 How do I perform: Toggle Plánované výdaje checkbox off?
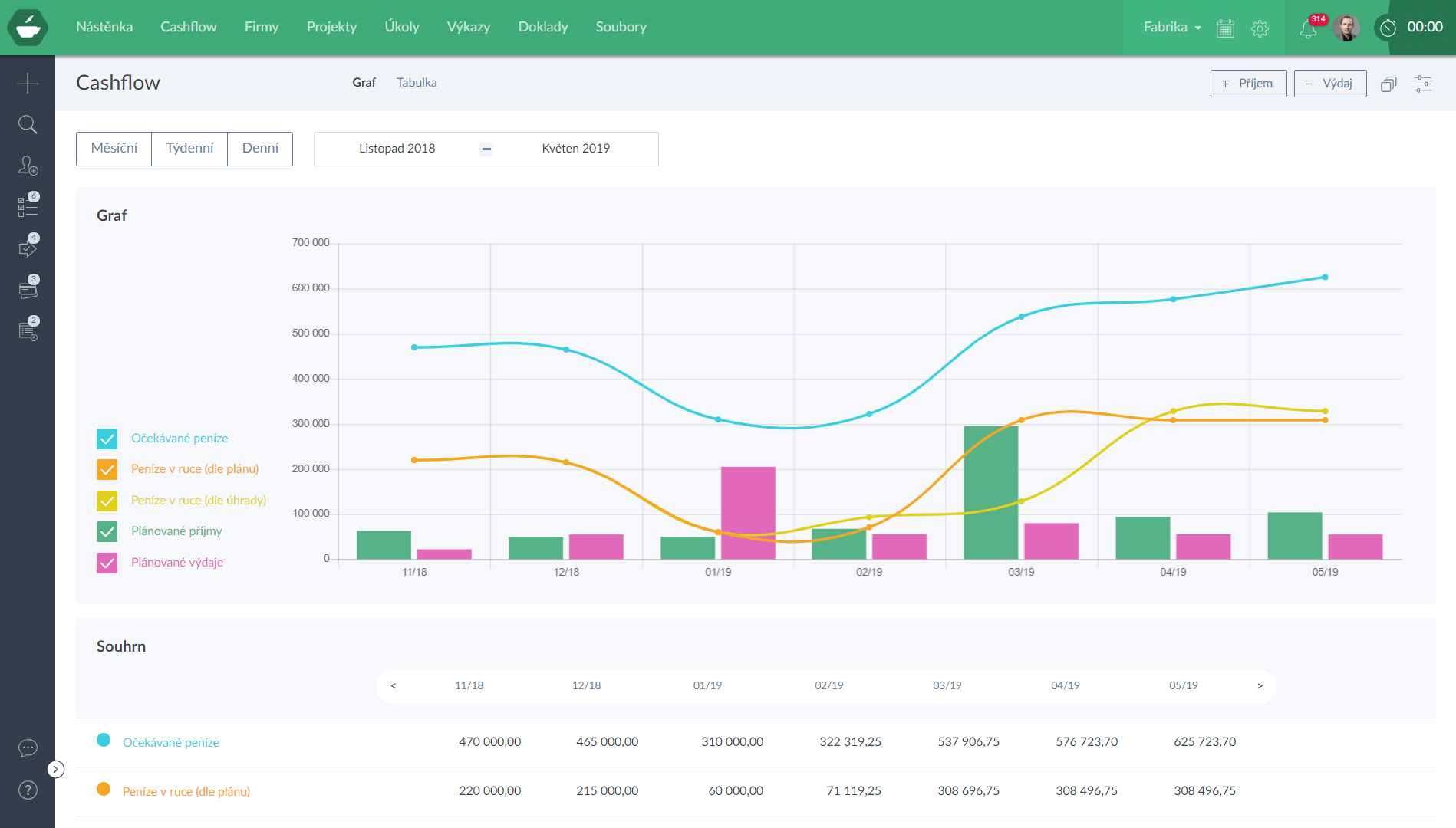pos(107,563)
